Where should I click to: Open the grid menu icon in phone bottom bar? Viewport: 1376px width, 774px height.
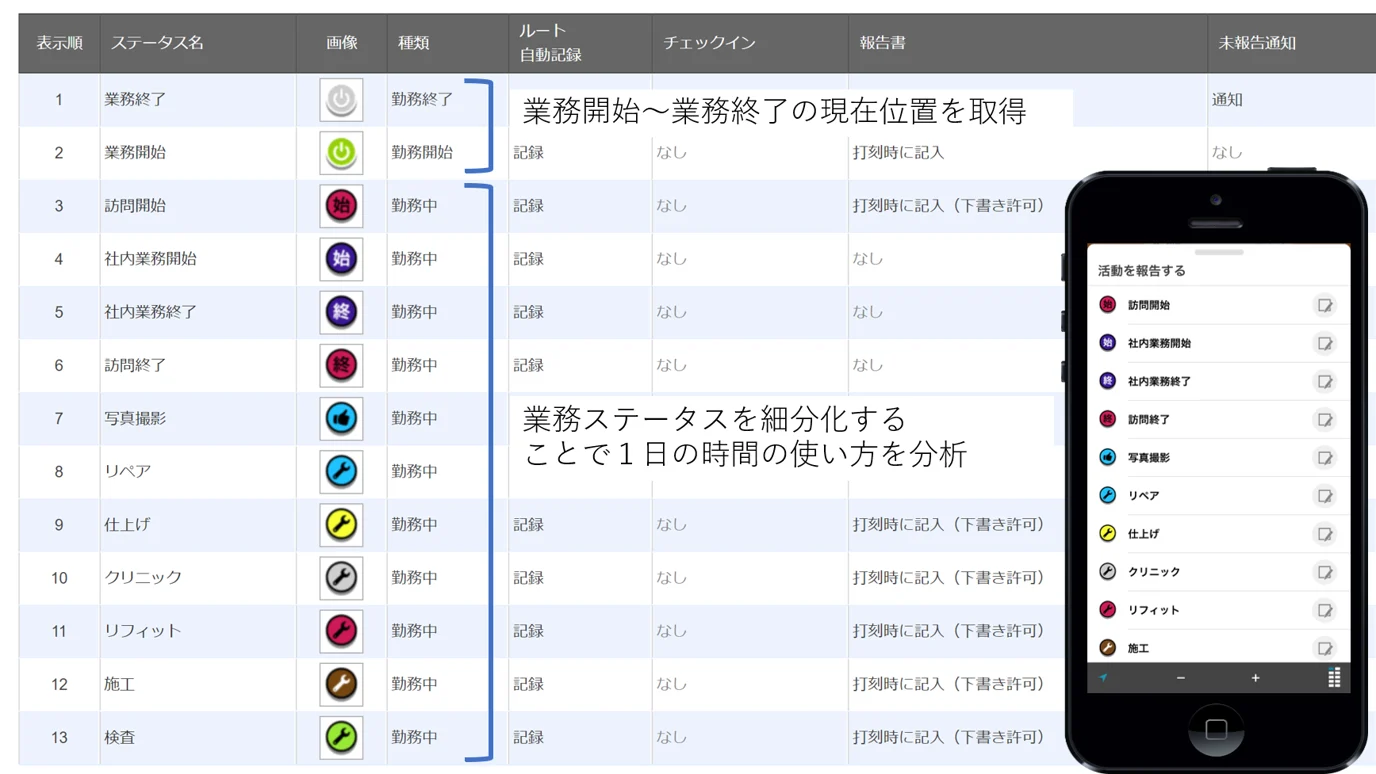pyautogui.click(x=1334, y=677)
